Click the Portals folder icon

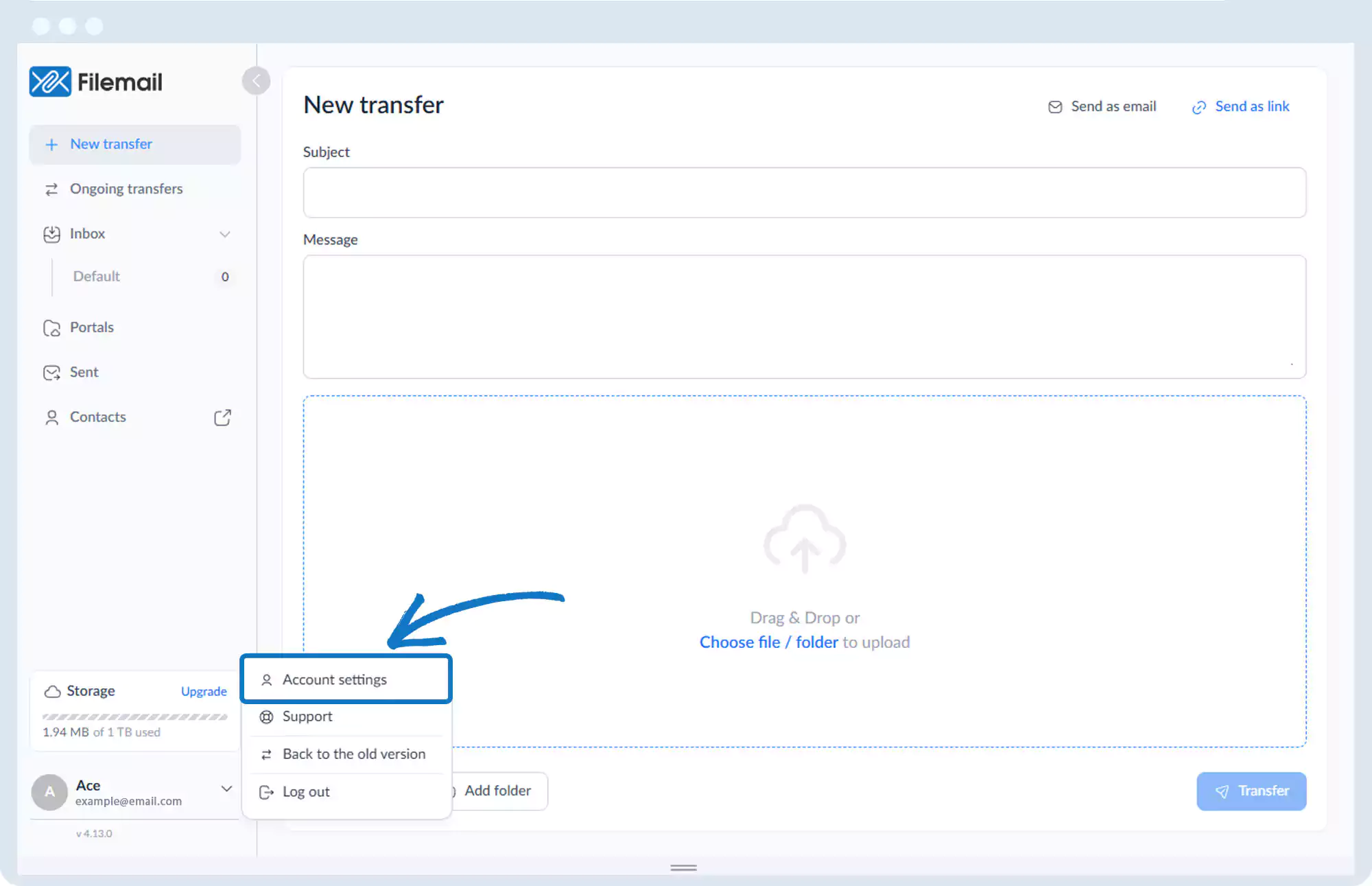point(51,328)
